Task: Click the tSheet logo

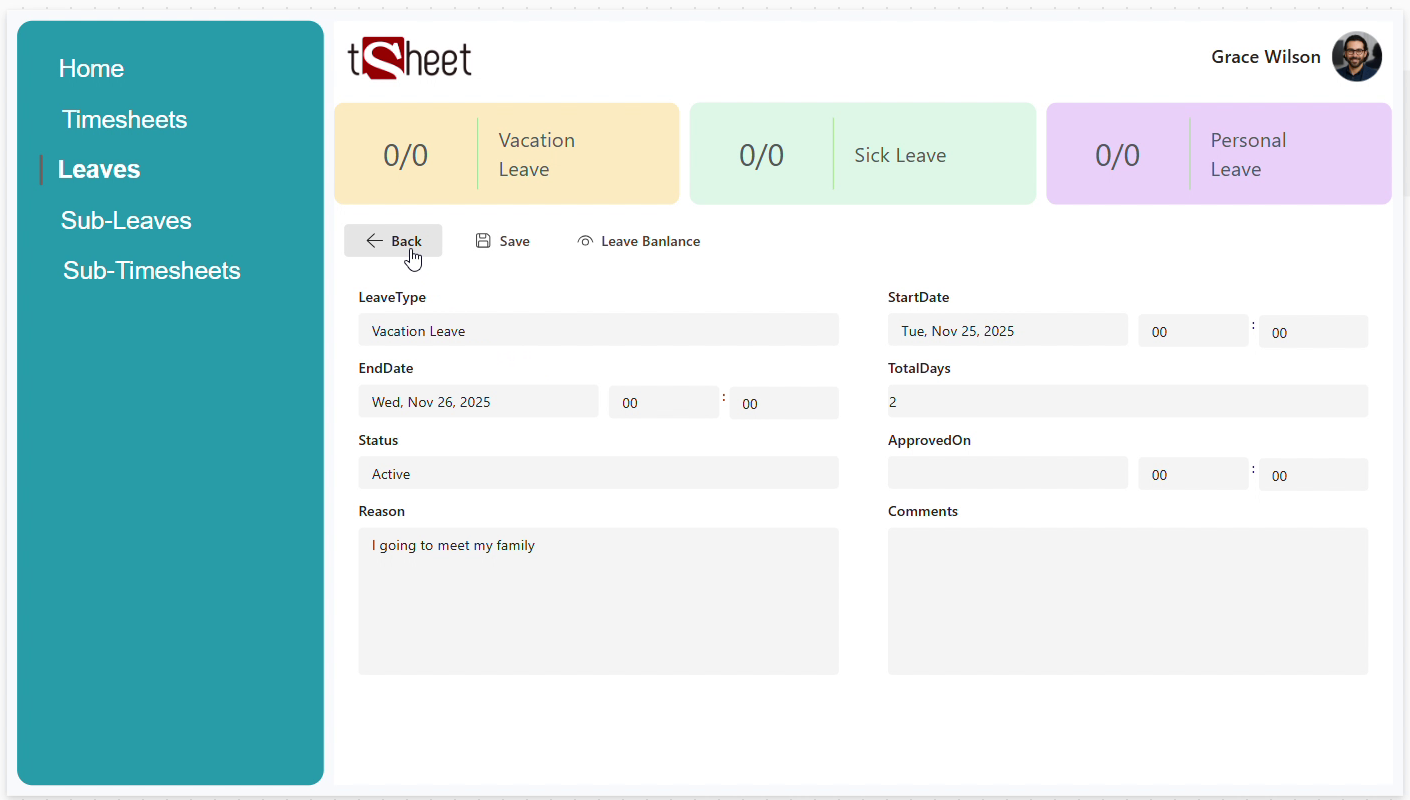Action: (410, 59)
